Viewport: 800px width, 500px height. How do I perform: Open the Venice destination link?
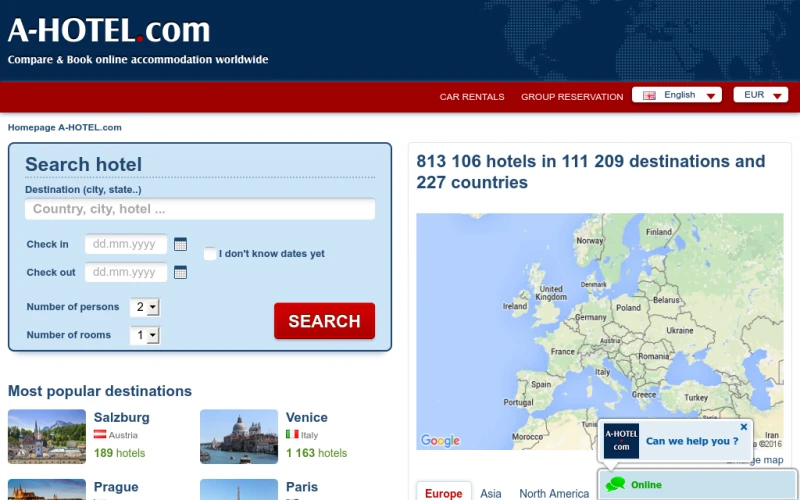coord(307,417)
